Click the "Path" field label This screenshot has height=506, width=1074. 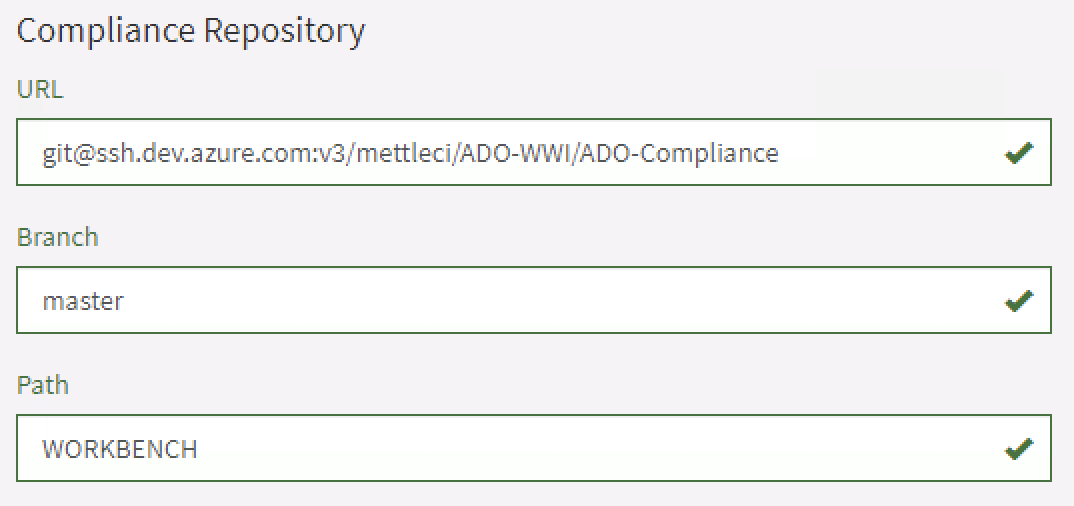tap(43, 385)
